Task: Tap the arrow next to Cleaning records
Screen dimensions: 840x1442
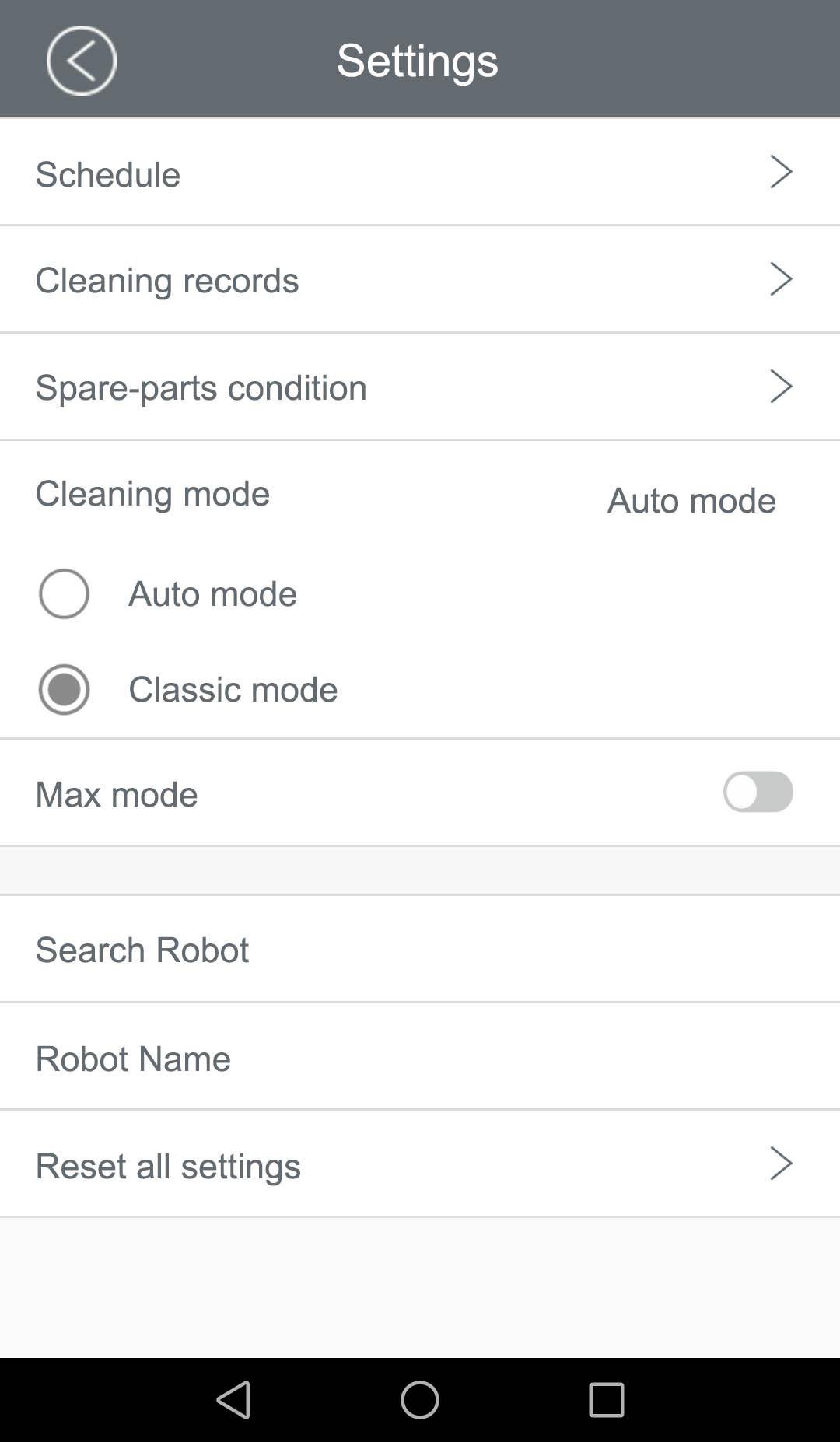Action: coord(780,279)
